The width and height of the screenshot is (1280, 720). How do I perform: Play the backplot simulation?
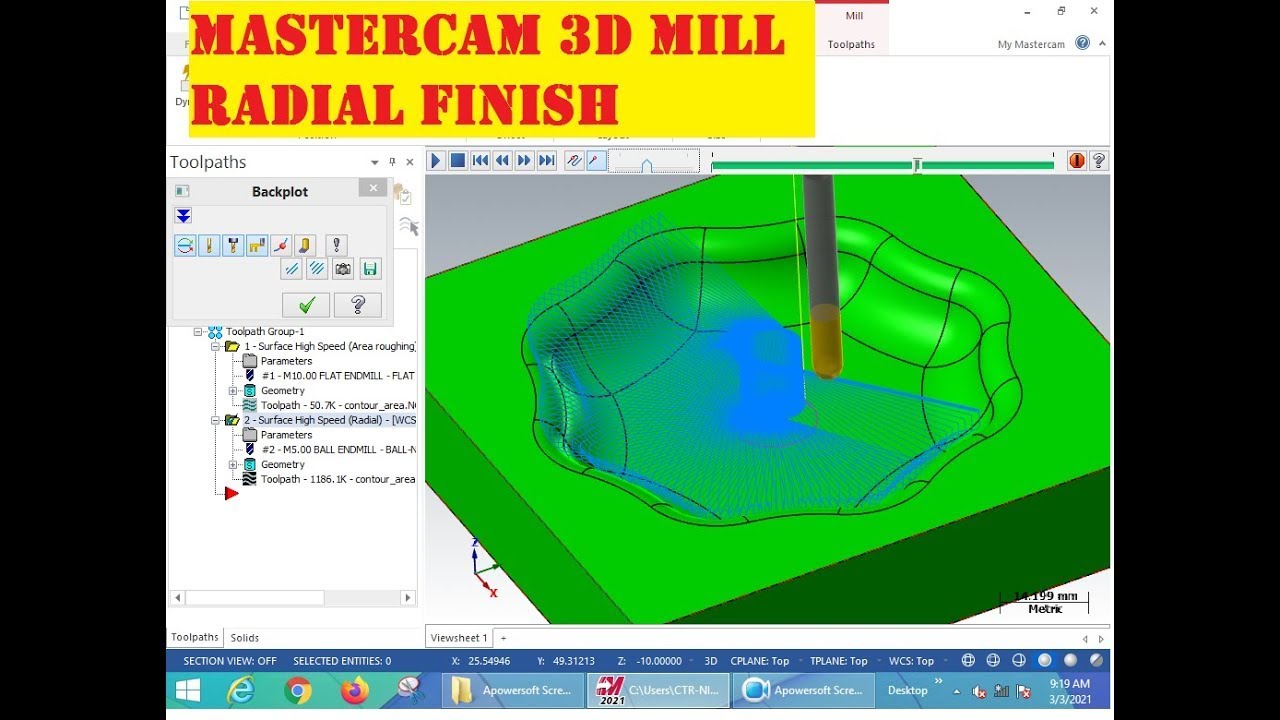436,160
